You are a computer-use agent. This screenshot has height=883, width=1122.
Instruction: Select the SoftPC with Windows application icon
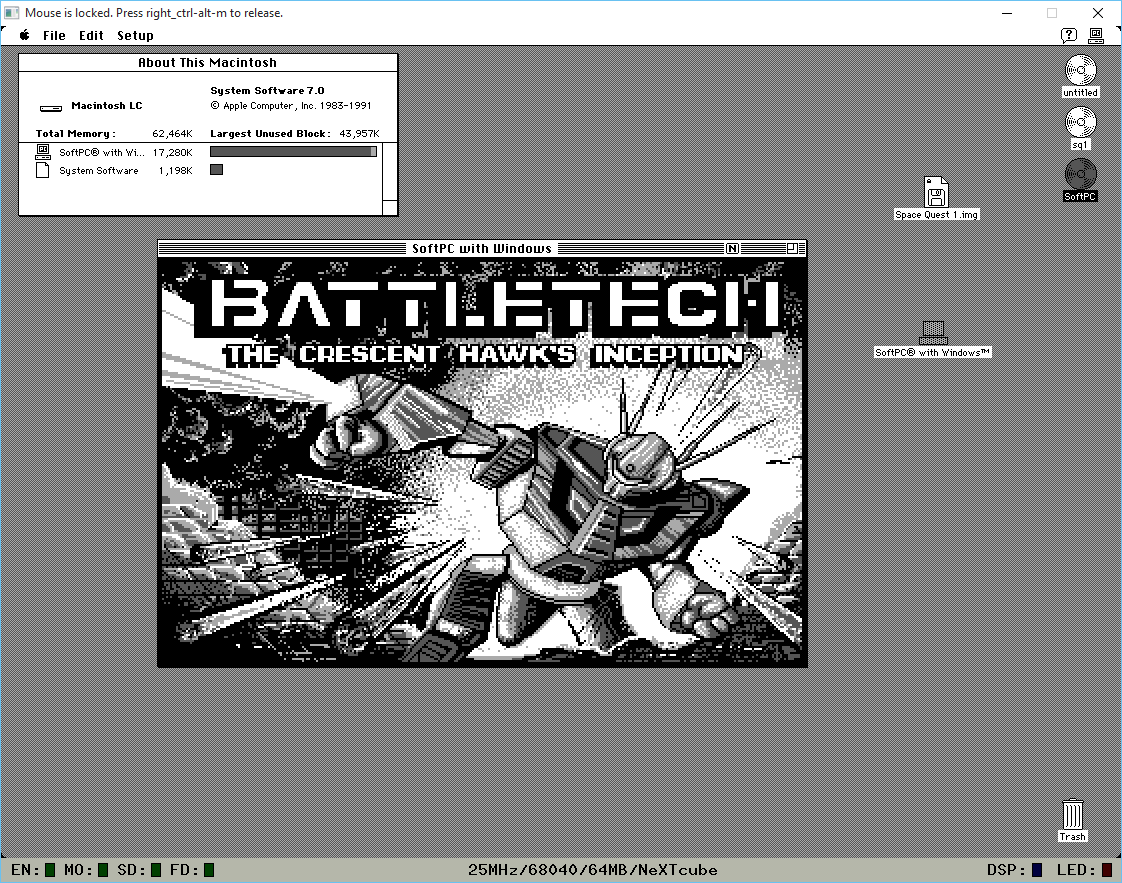932,332
